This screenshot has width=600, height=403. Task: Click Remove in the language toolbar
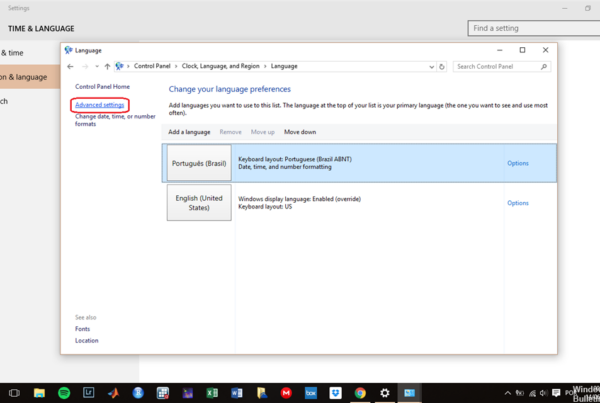pyautogui.click(x=230, y=132)
